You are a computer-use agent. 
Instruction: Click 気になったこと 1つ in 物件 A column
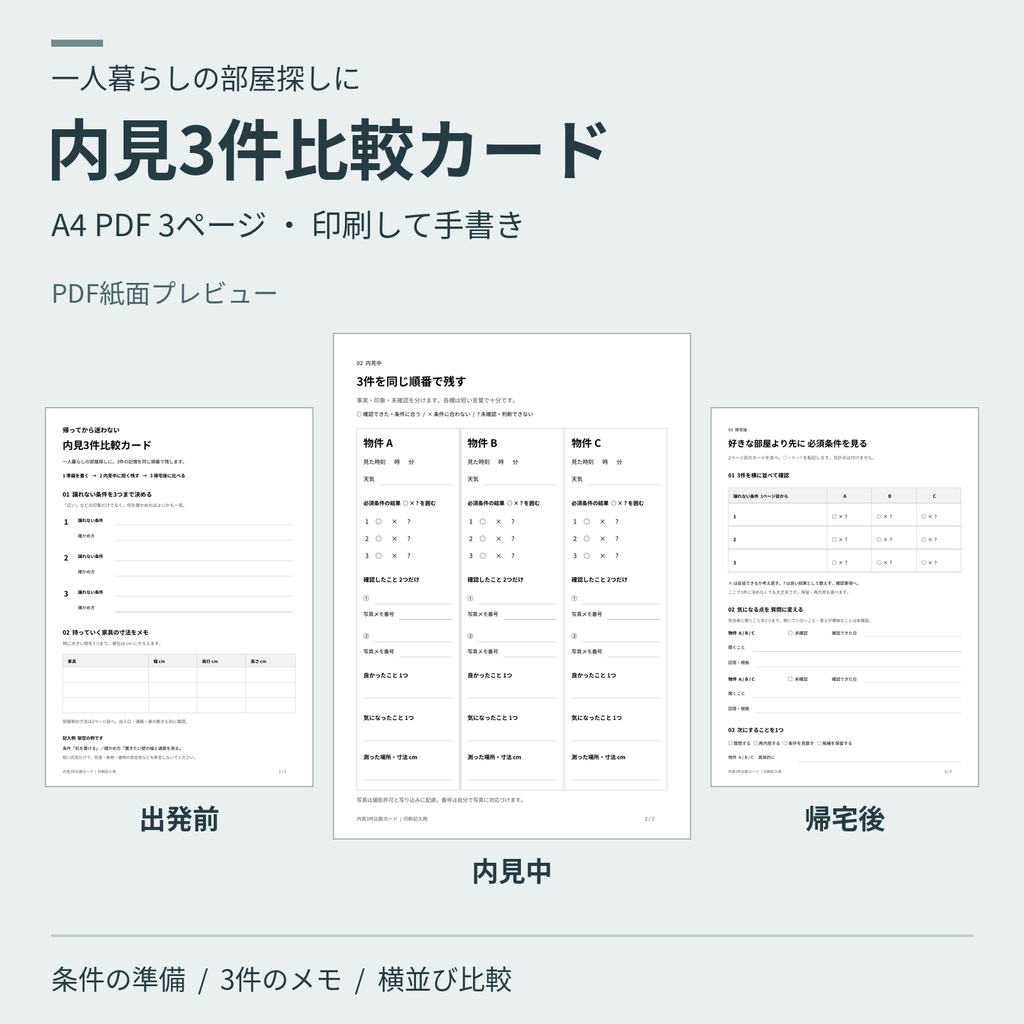[x=388, y=718]
